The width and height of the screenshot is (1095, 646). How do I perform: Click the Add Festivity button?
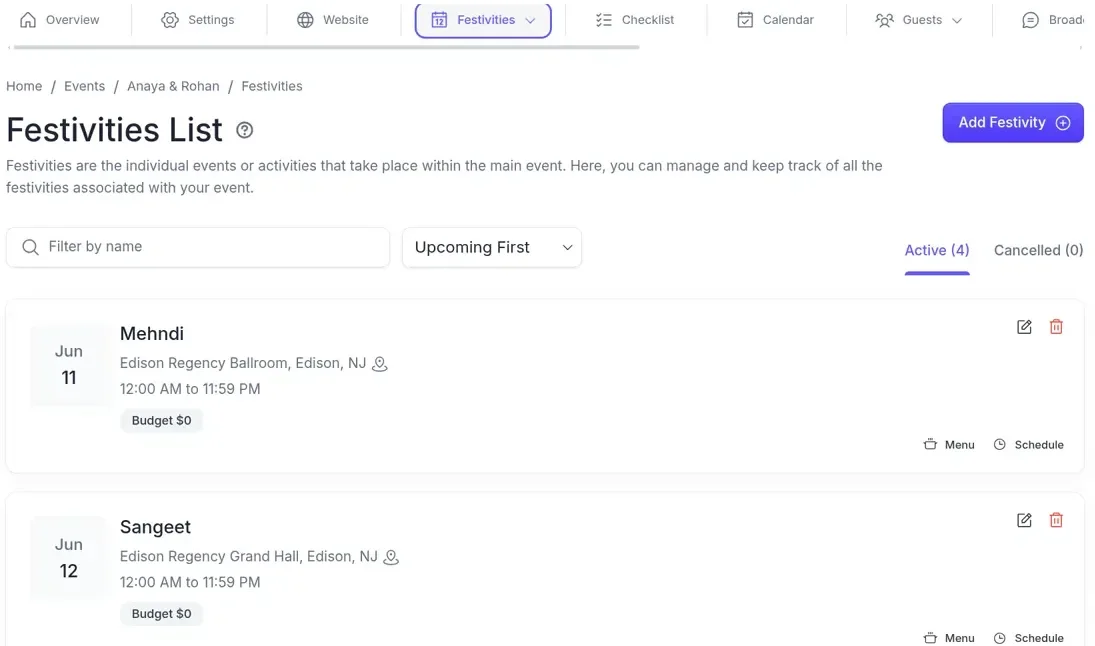pyautogui.click(x=1013, y=123)
